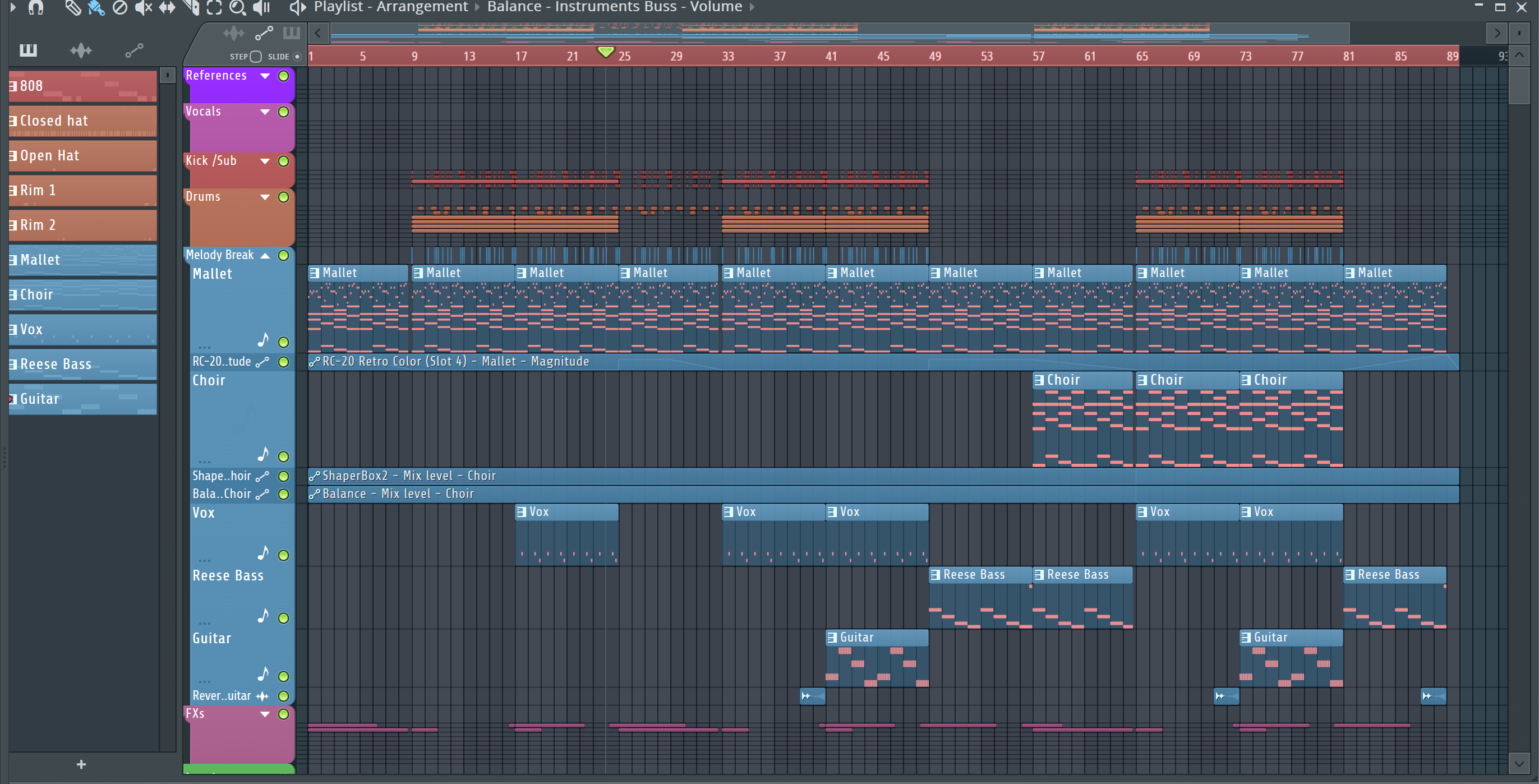1539x784 pixels.
Task: Mute the Reese Bass track
Action: tap(284, 618)
